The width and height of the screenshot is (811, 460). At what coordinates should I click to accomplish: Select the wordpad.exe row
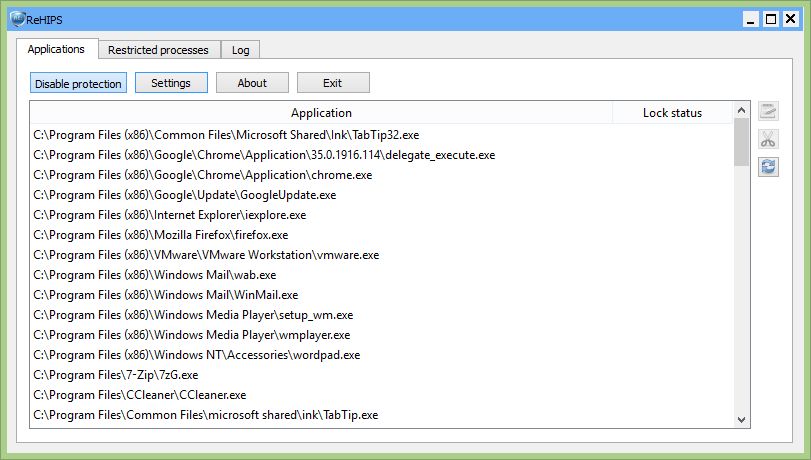pyautogui.click(x=381, y=355)
